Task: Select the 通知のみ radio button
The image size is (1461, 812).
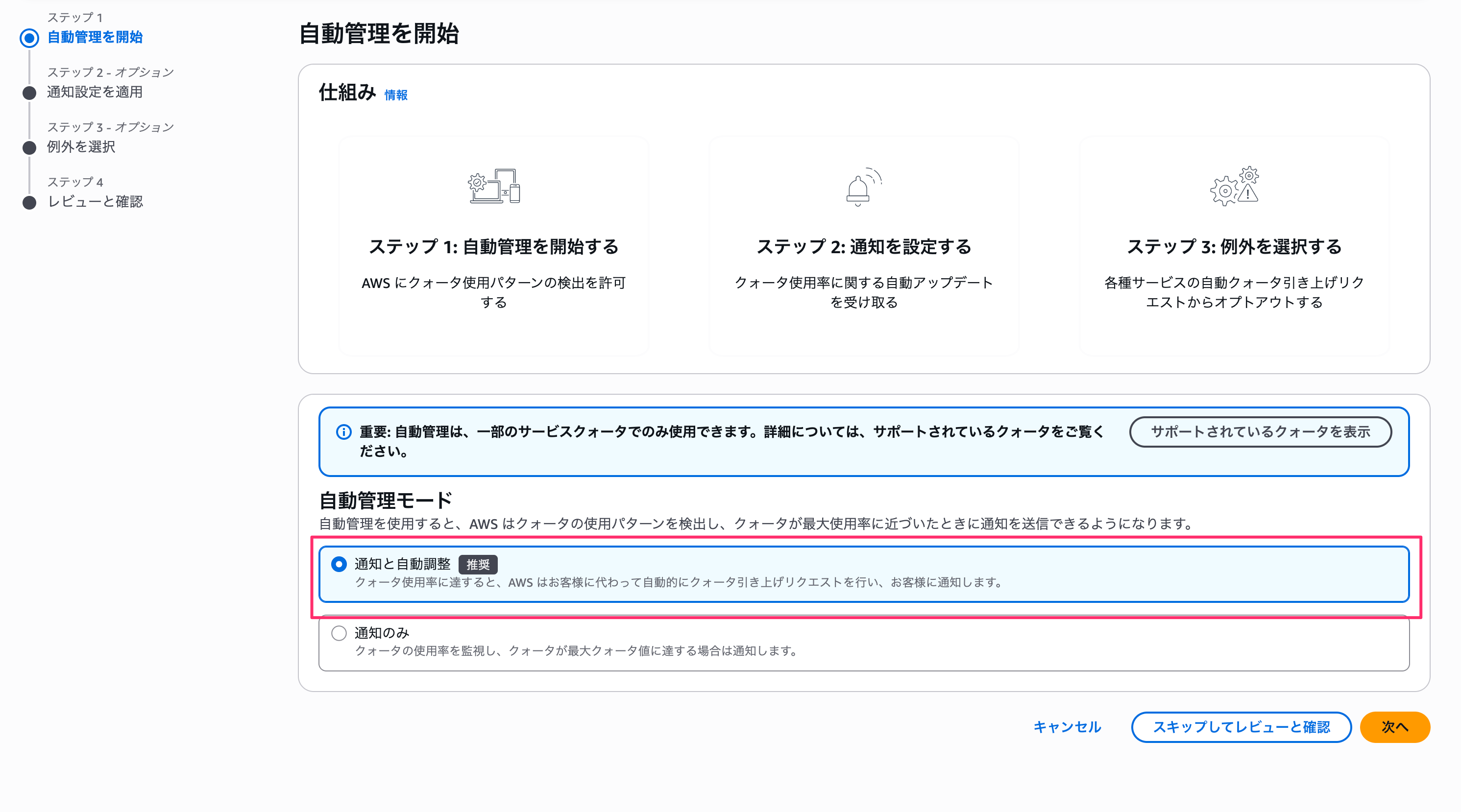Action: [339, 633]
